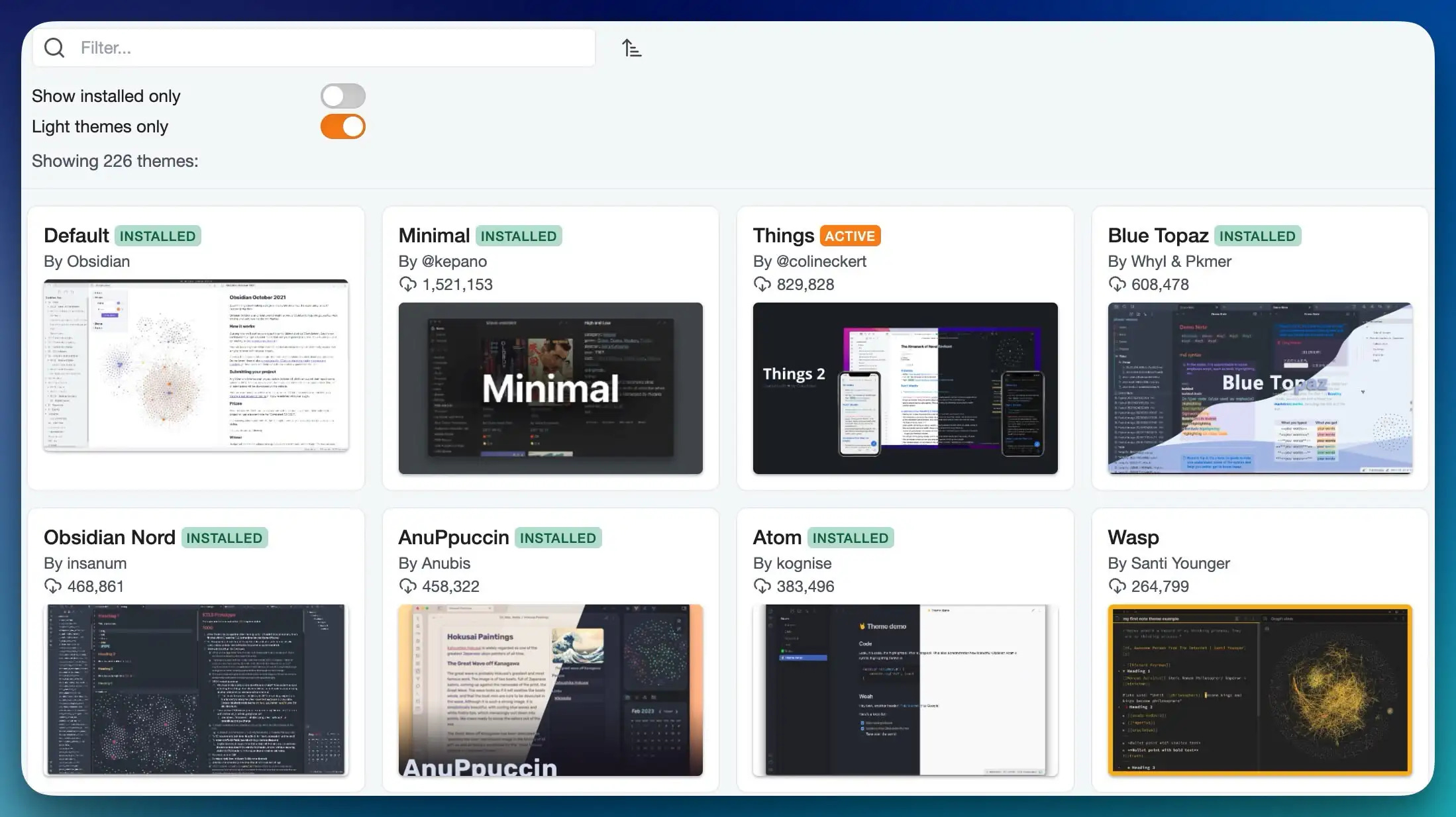The image size is (1456, 817).
Task: Open the Minimal theme screenshot
Action: click(x=550, y=388)
